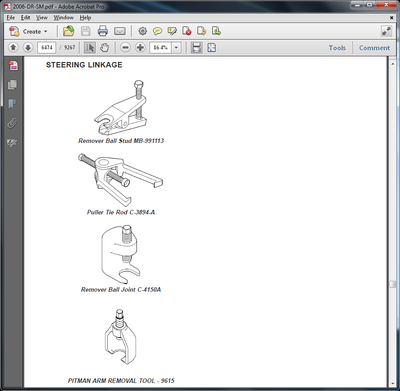Image resolution: width=400 pixels, height=391 pixels.
Task: Toggle read mode expand icon
Action: click(x=386, y=31)
